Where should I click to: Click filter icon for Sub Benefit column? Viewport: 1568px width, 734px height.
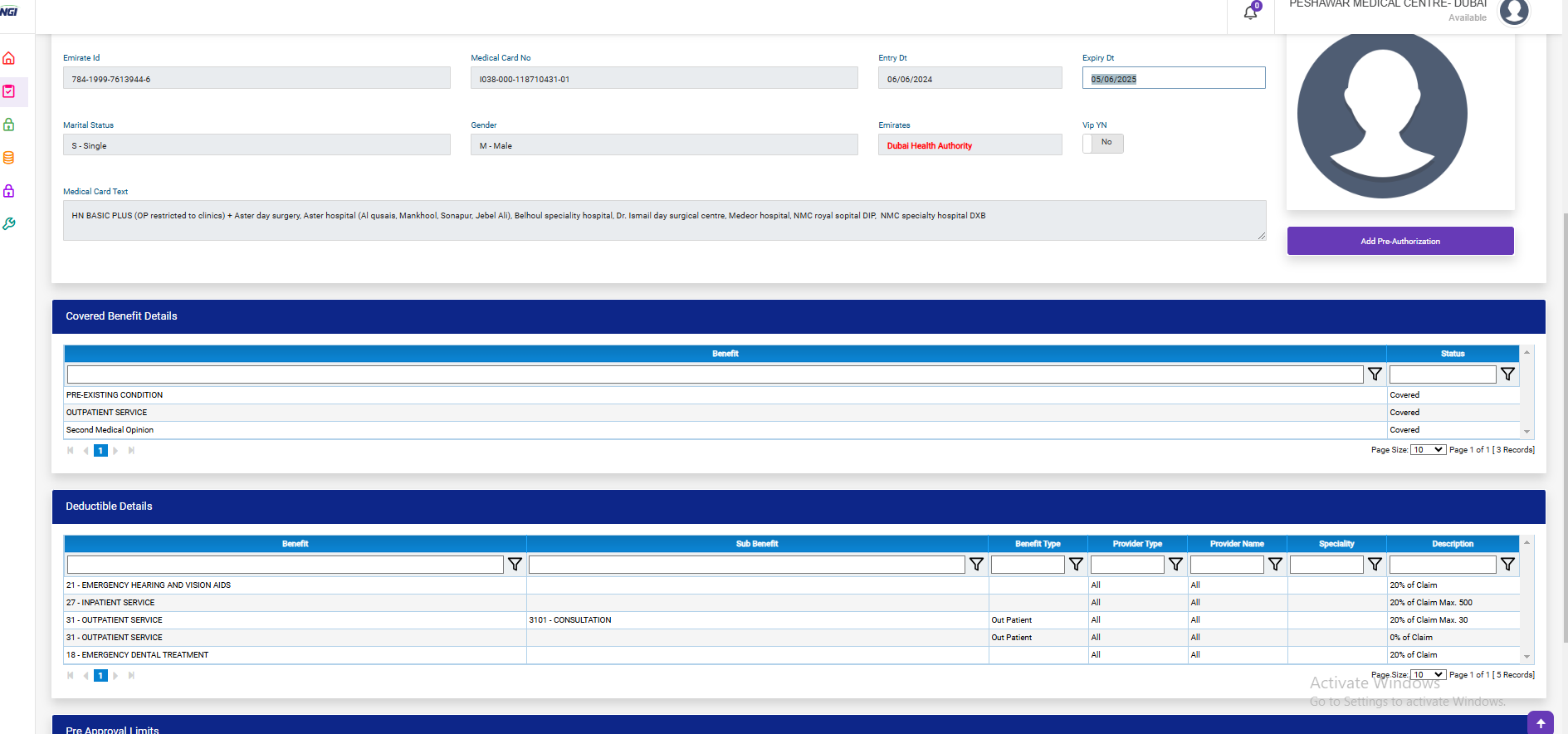[976, 565]
